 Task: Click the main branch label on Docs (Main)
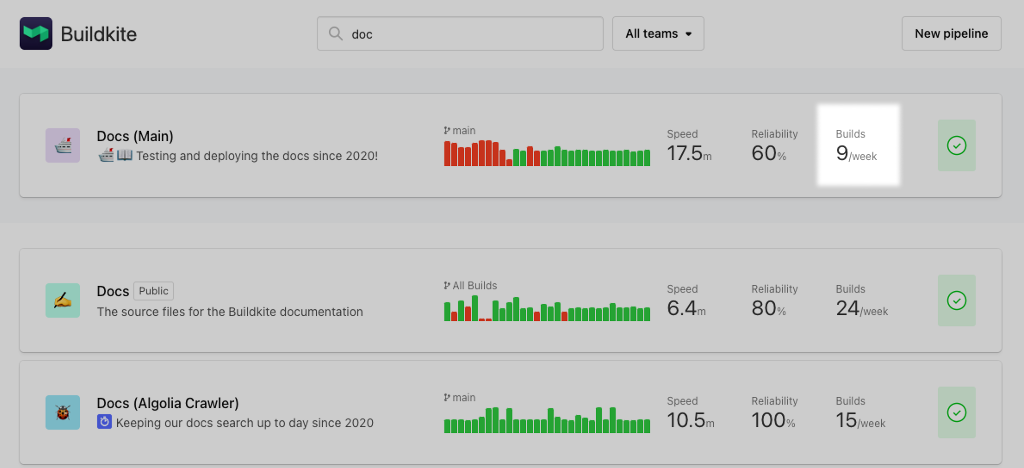click(x=464, y=131)
